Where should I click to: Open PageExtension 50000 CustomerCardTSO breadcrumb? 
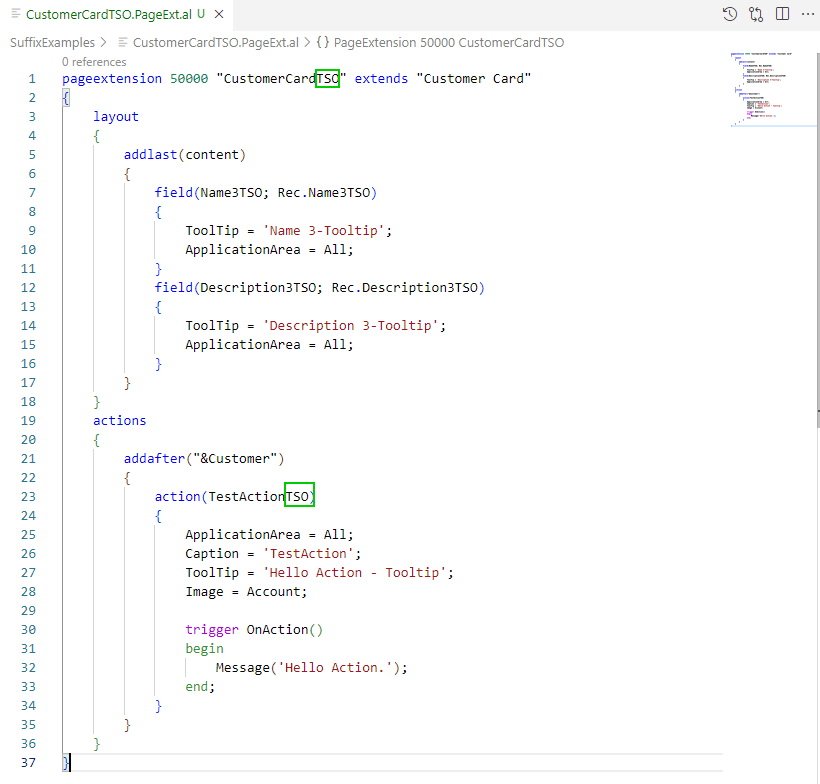coord(449,42)
